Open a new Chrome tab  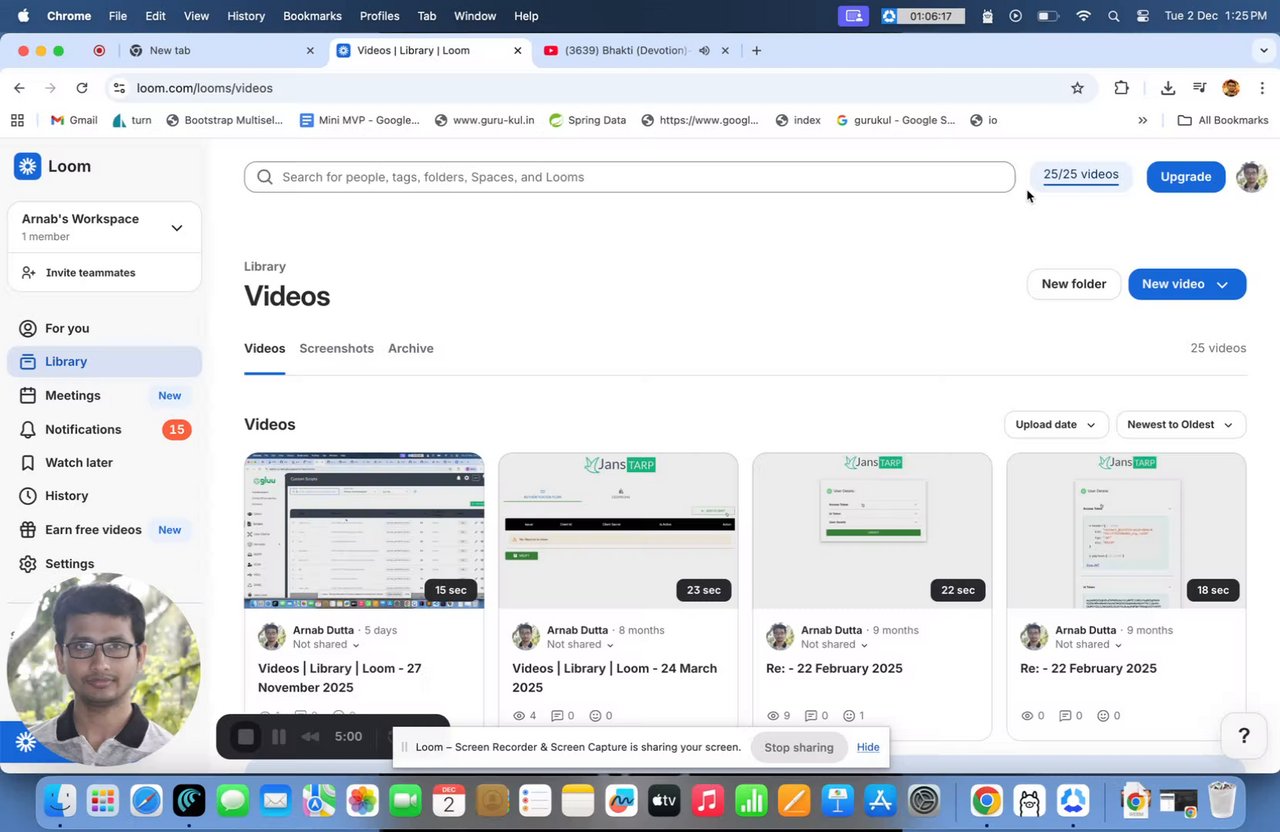click(x=756, y=50)
